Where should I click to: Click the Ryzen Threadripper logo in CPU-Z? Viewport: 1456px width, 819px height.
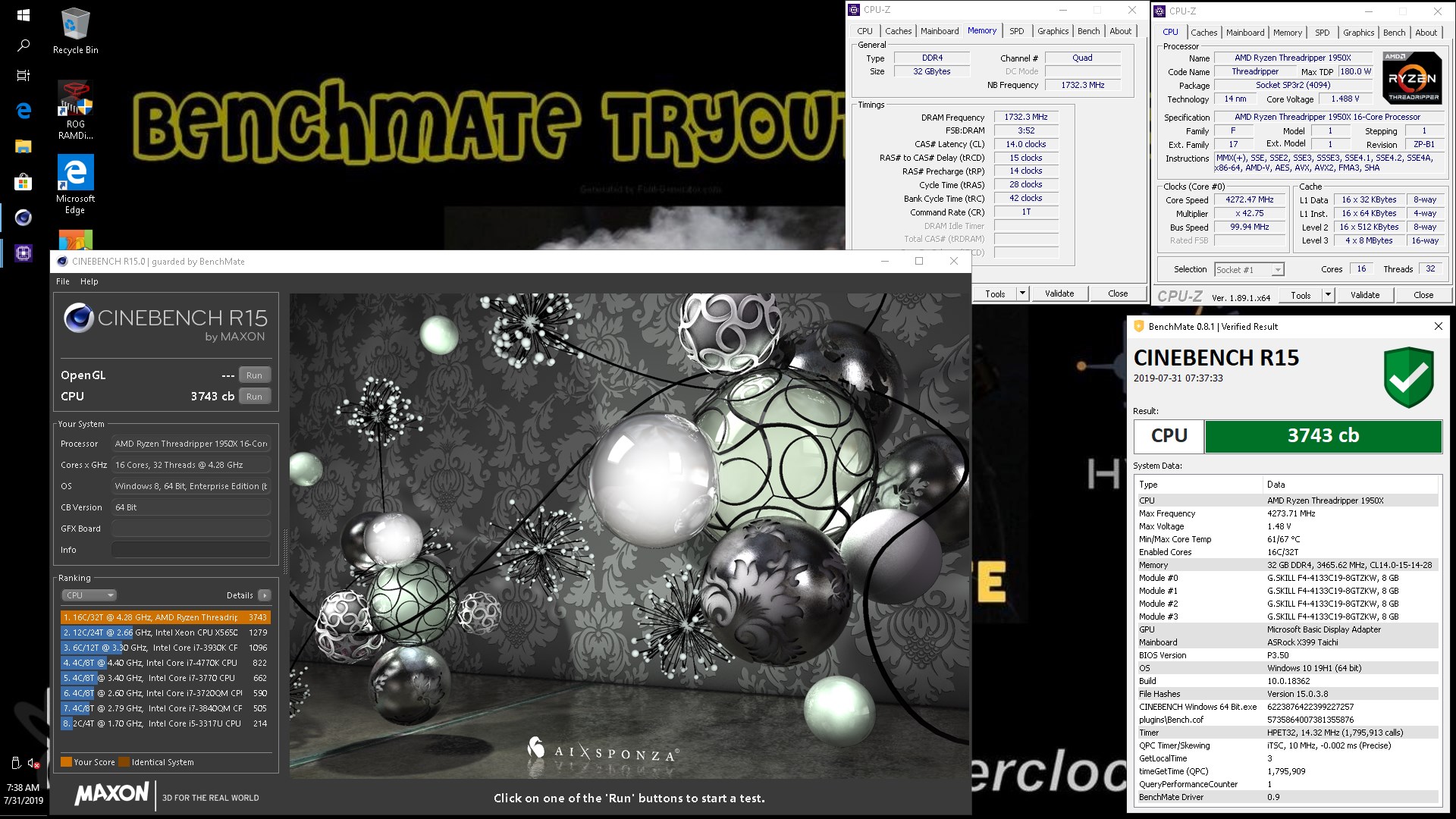tap(1412, 77)
